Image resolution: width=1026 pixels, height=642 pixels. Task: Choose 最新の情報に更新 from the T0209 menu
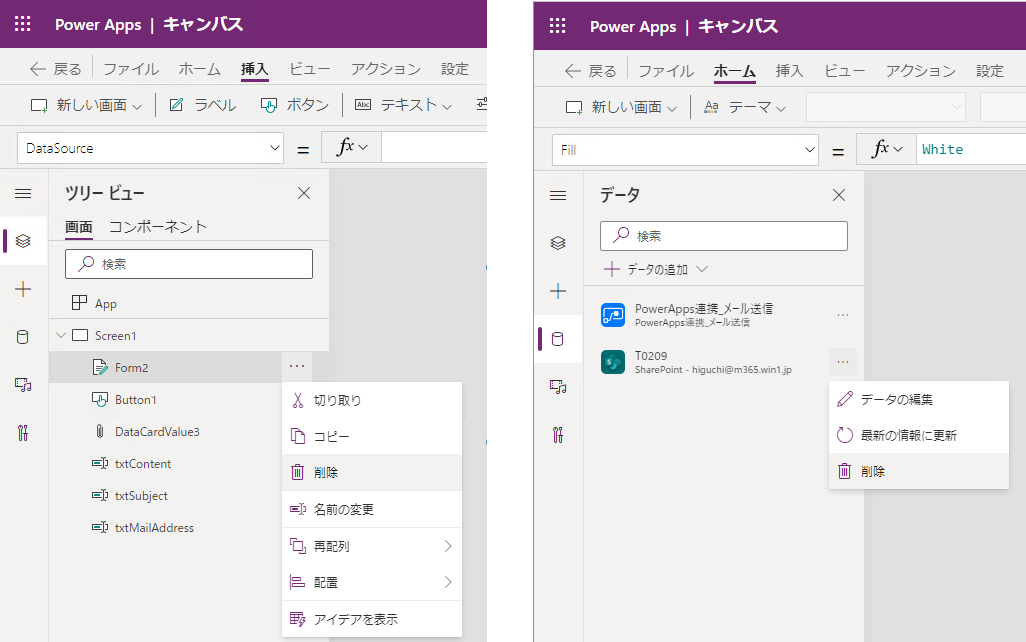pyautogui.click(x=919, y=435)
